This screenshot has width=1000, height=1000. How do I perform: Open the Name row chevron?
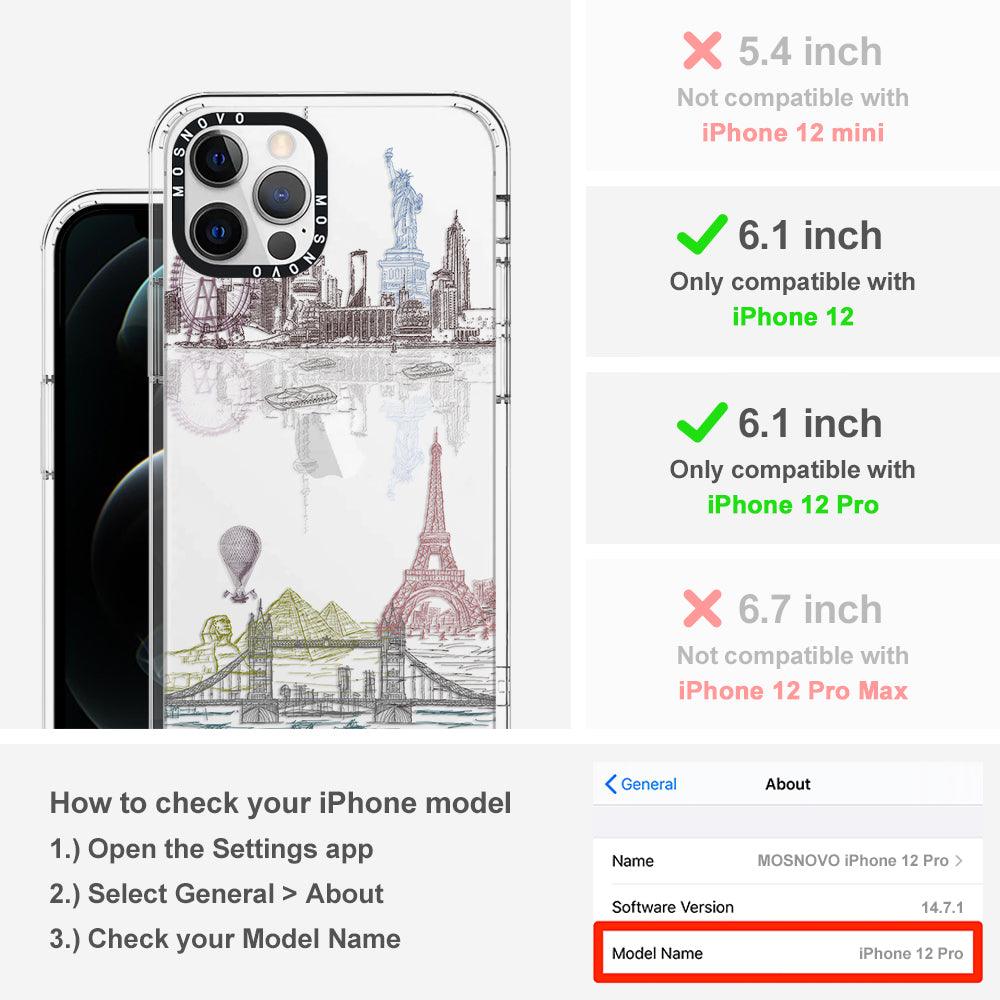pyautogui.click(x=959, y=860)
